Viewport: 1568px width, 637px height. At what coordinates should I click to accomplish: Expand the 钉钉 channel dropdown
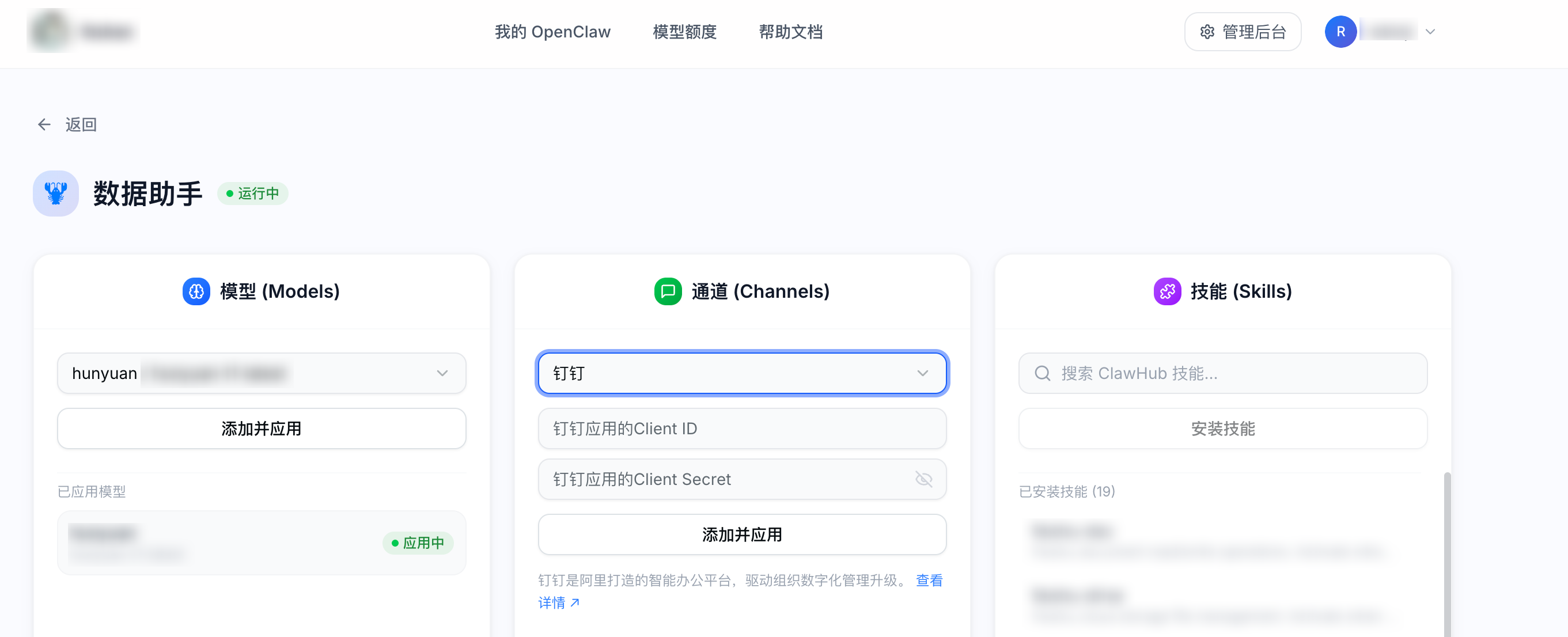pos(922,373)
